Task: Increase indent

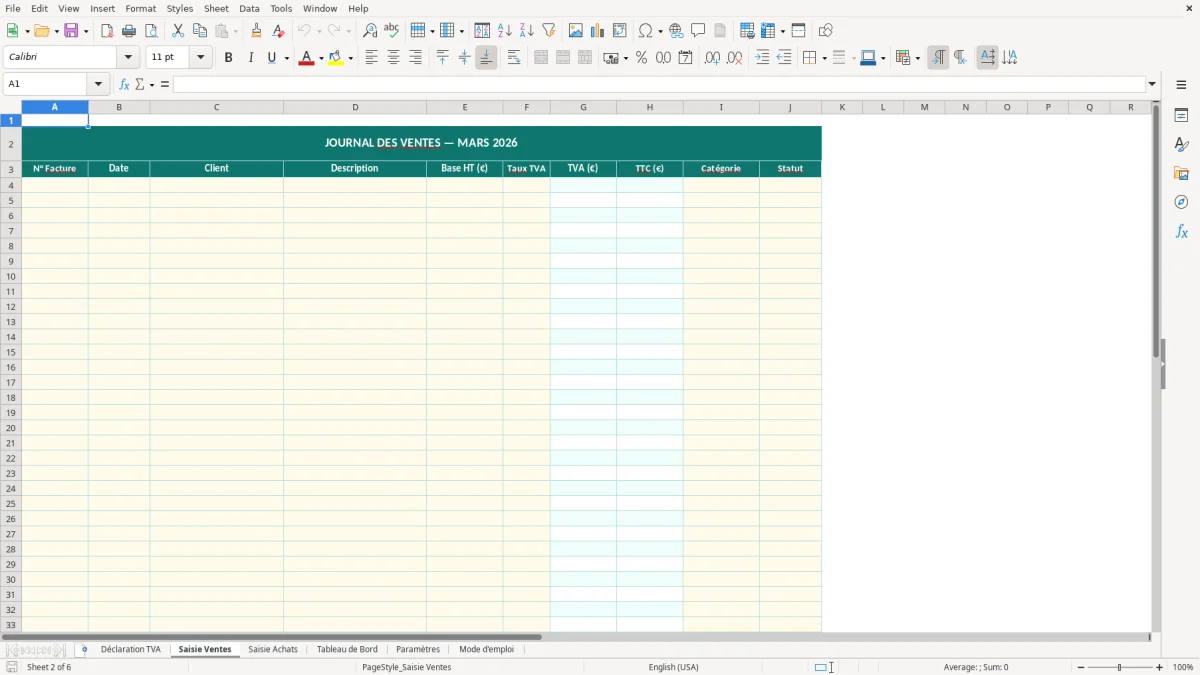Action: (x=762, y=58)
